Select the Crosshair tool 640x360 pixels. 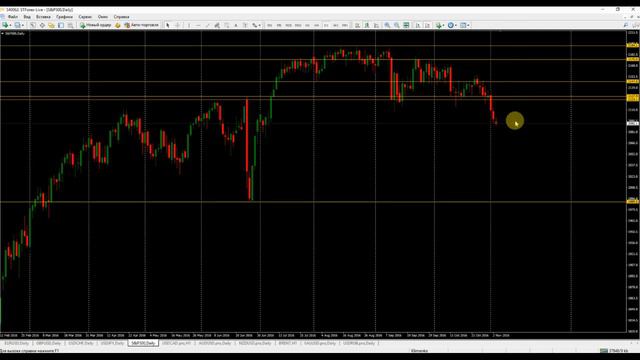click(178, 25)
